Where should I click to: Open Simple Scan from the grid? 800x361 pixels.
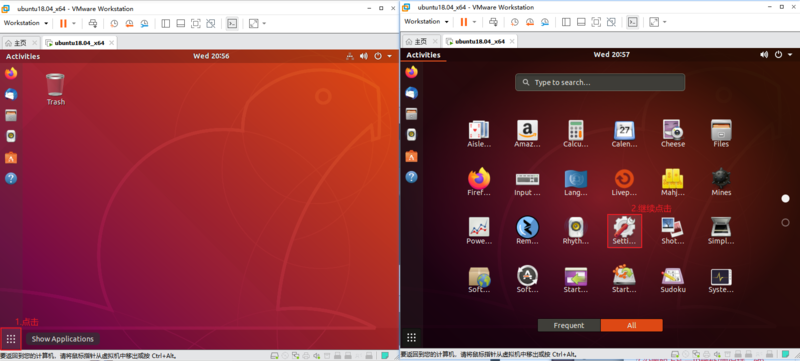pyautogui.click(x=721, y=230)
